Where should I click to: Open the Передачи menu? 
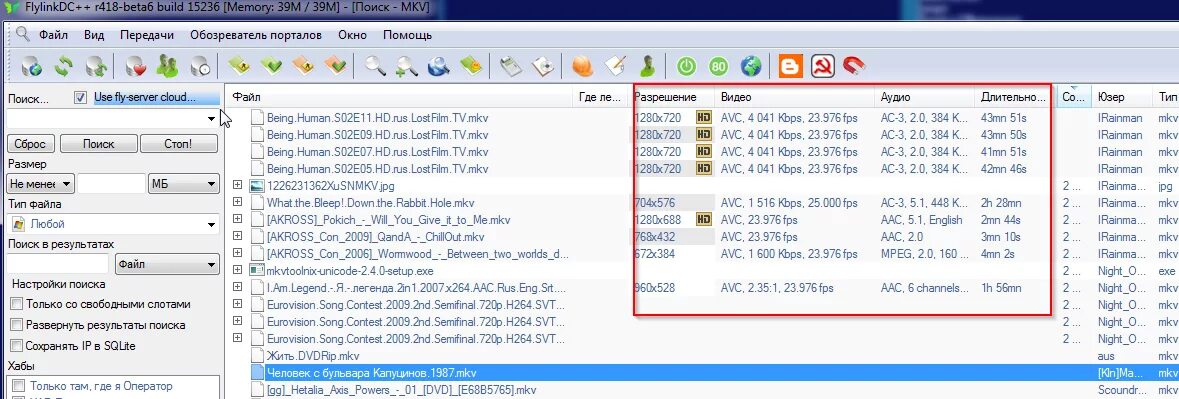coord(147,35)
